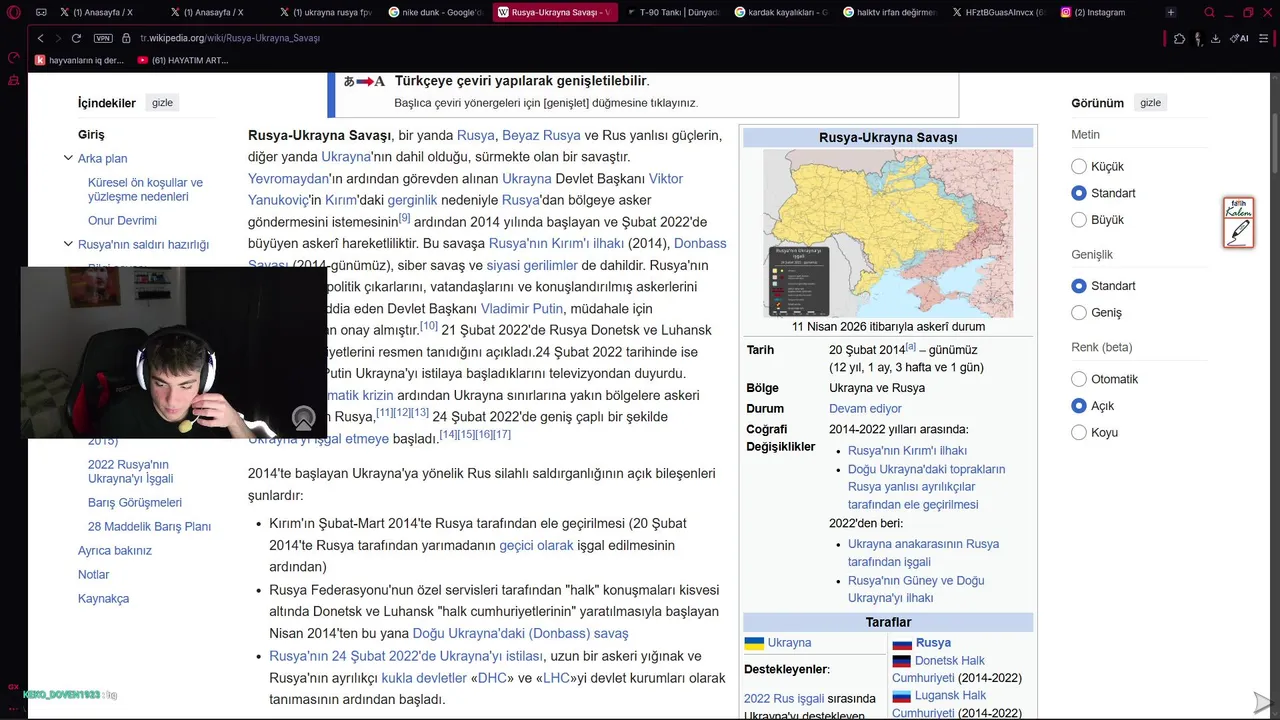Viewport: 1280px width, 720px height.
Task: Open citation footnote [10]
Action: point(429,326)
